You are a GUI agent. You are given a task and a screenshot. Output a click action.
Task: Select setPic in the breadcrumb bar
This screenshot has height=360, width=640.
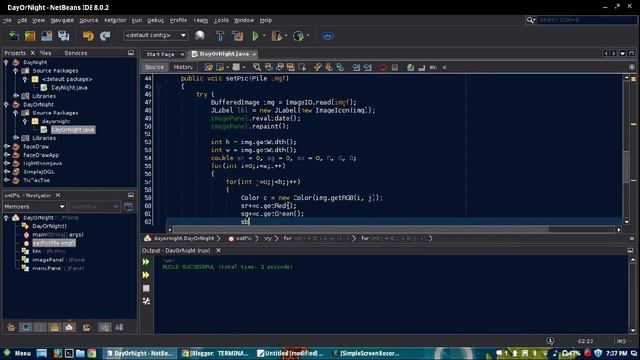point(244,238)
